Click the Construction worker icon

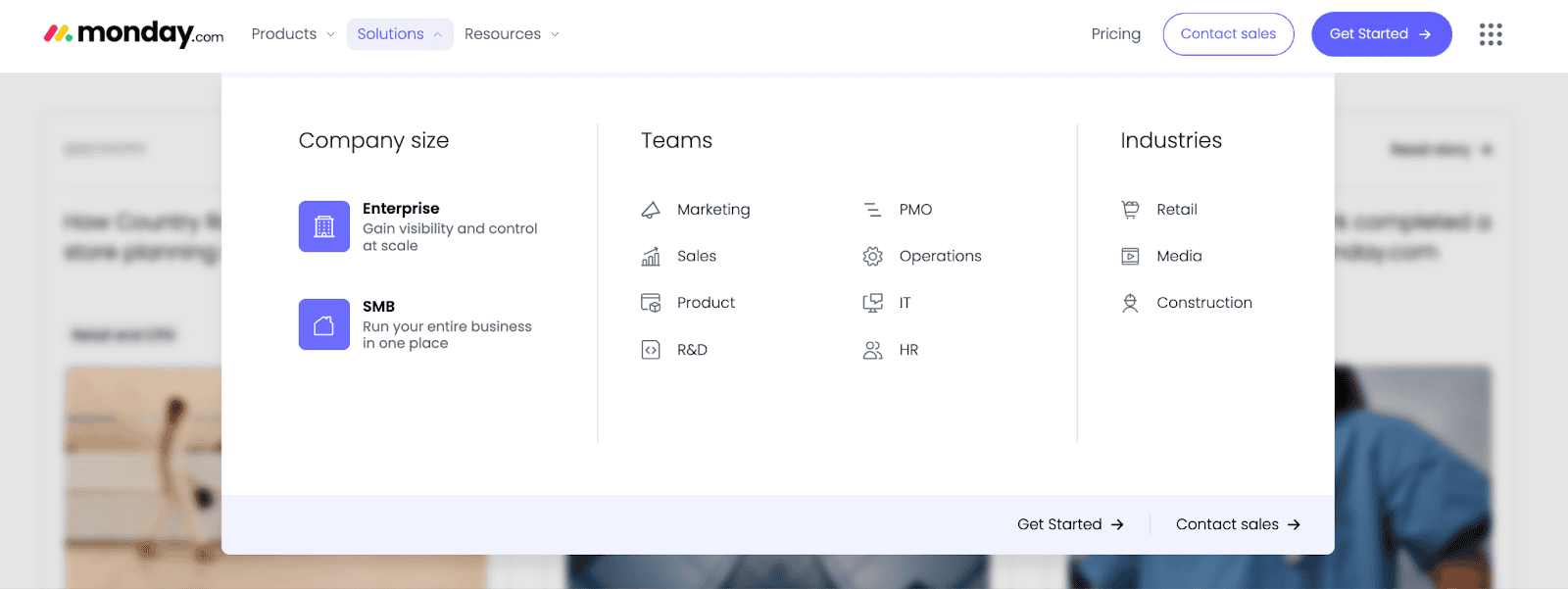pos(1130,303)
